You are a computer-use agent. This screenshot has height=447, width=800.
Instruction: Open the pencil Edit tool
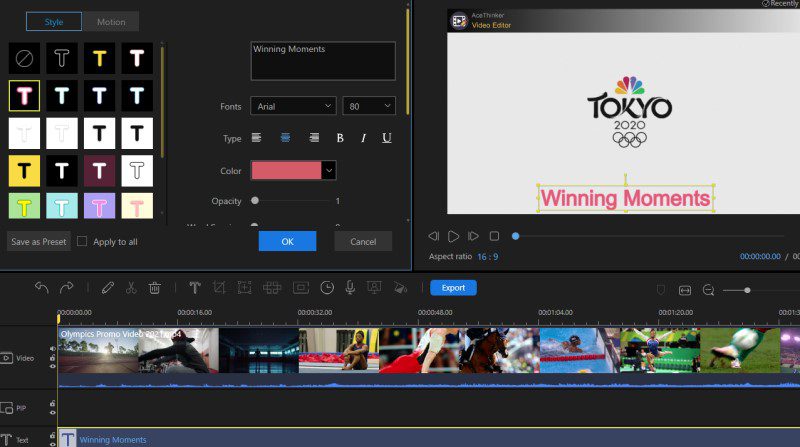(107, 288)
